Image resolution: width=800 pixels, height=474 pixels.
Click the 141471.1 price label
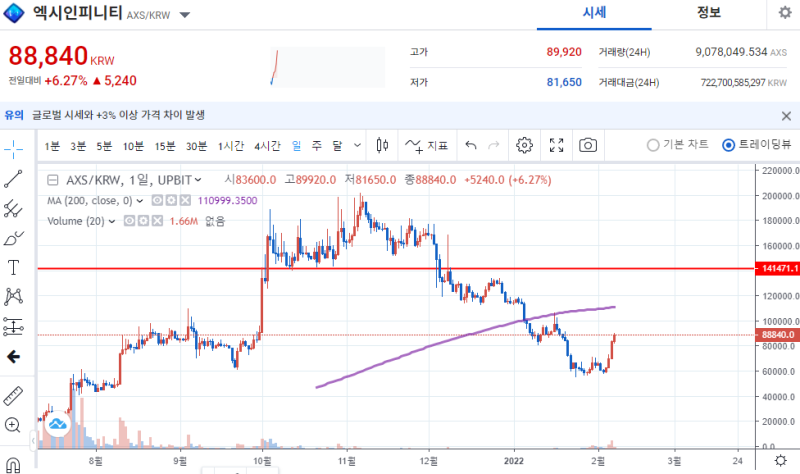(x=777, y=268)
